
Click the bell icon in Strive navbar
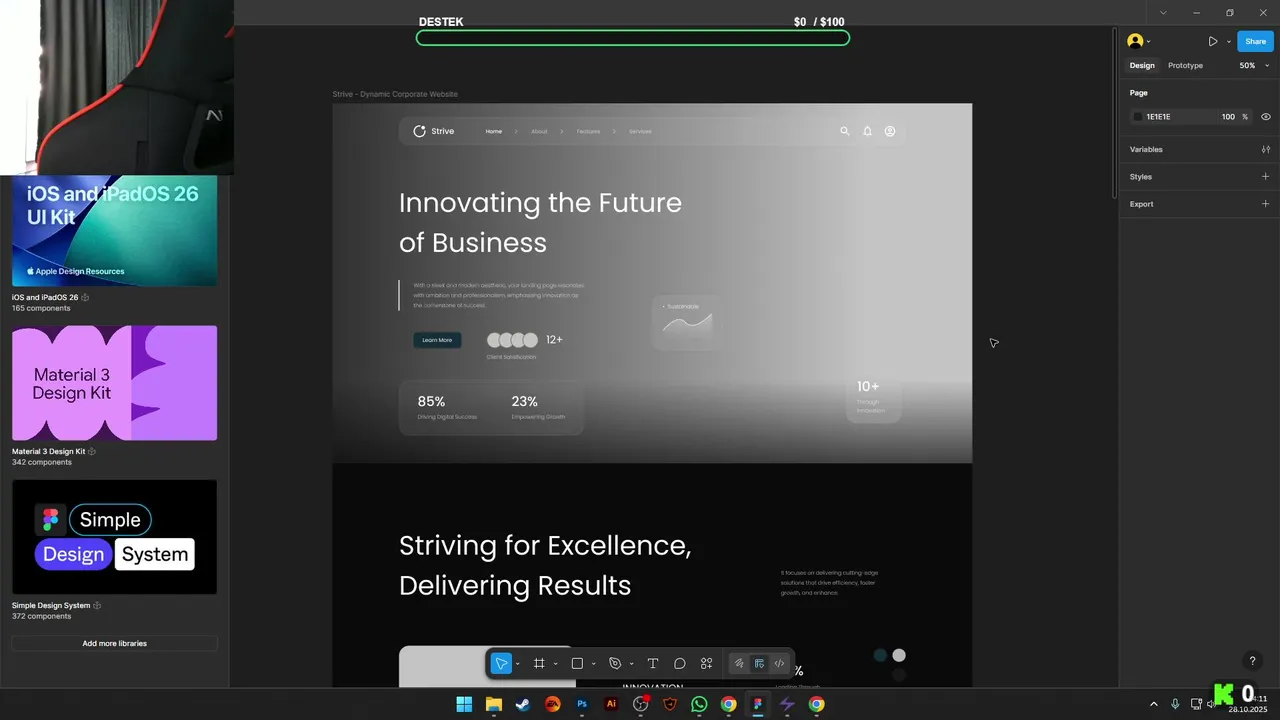click(867, 131)
